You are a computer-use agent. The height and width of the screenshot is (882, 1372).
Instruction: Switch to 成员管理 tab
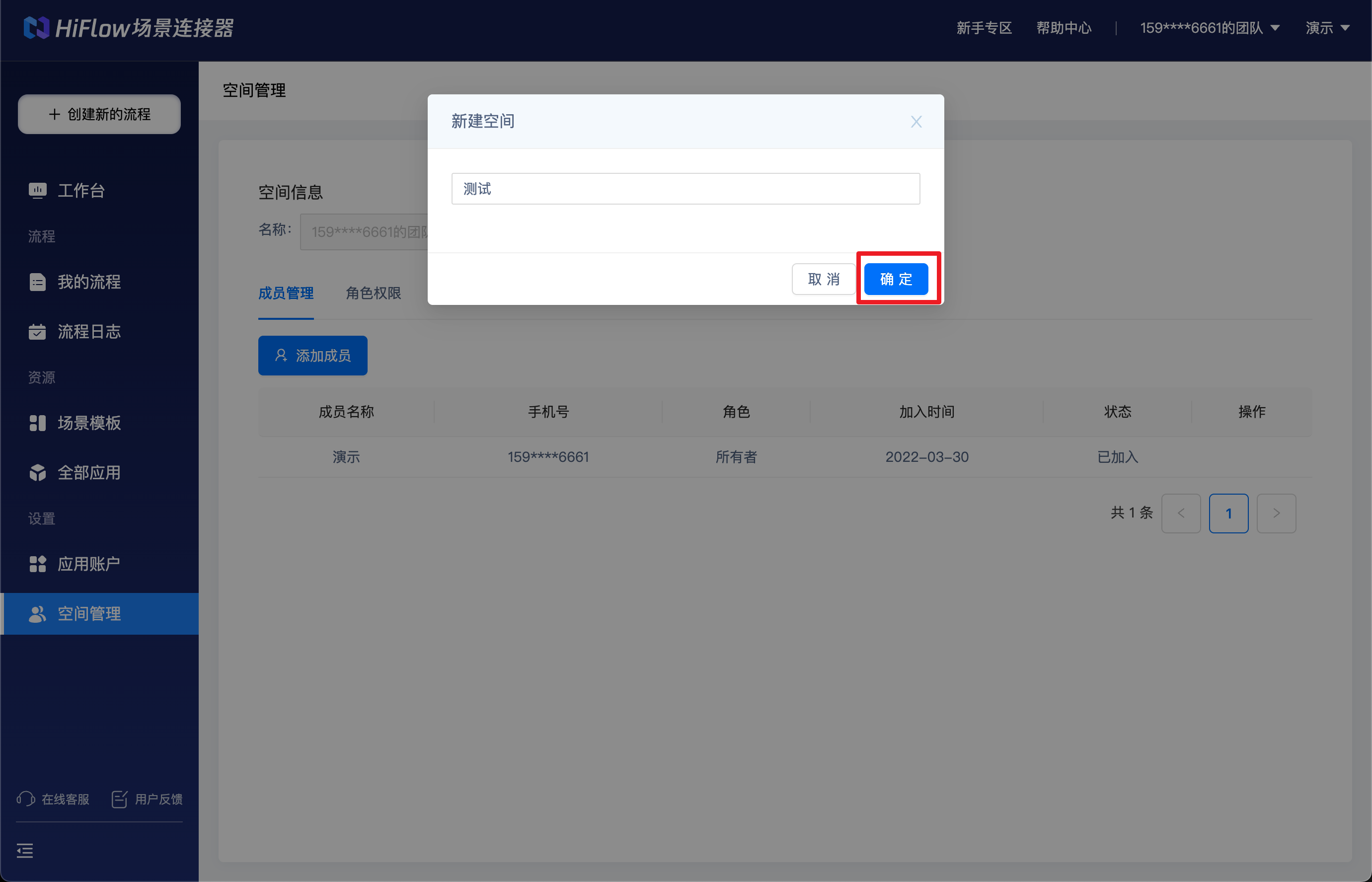[286, 293]
